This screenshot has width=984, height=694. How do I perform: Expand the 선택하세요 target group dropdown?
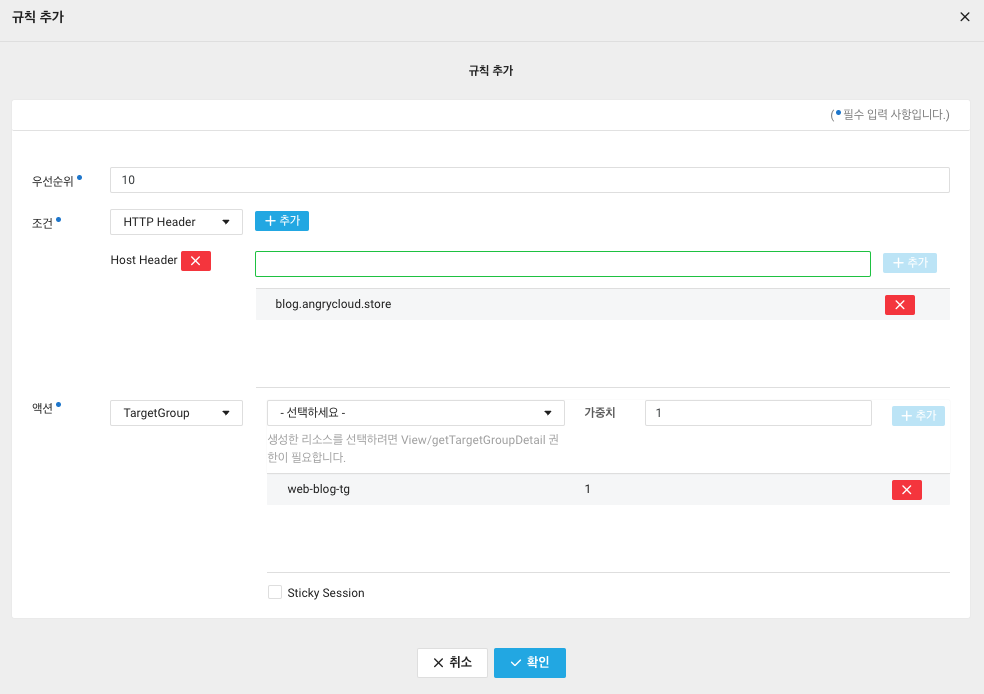(415, 413)
